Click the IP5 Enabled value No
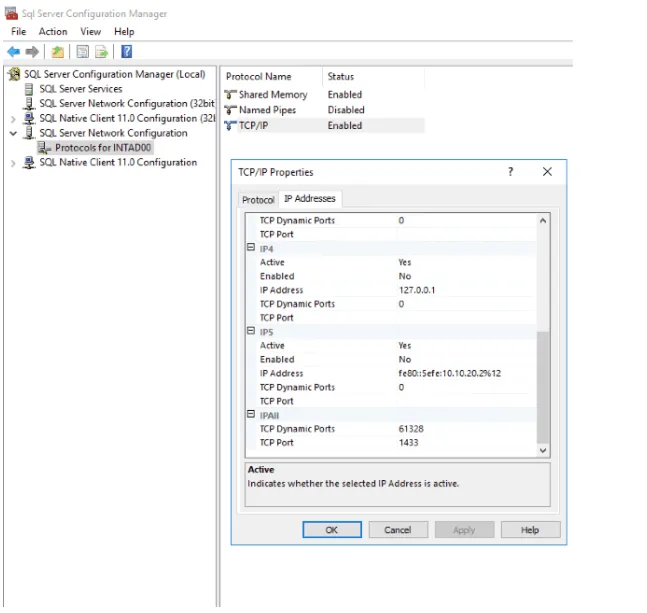The height and width of the screenshot is (613, 647). [x=404, y=359]
